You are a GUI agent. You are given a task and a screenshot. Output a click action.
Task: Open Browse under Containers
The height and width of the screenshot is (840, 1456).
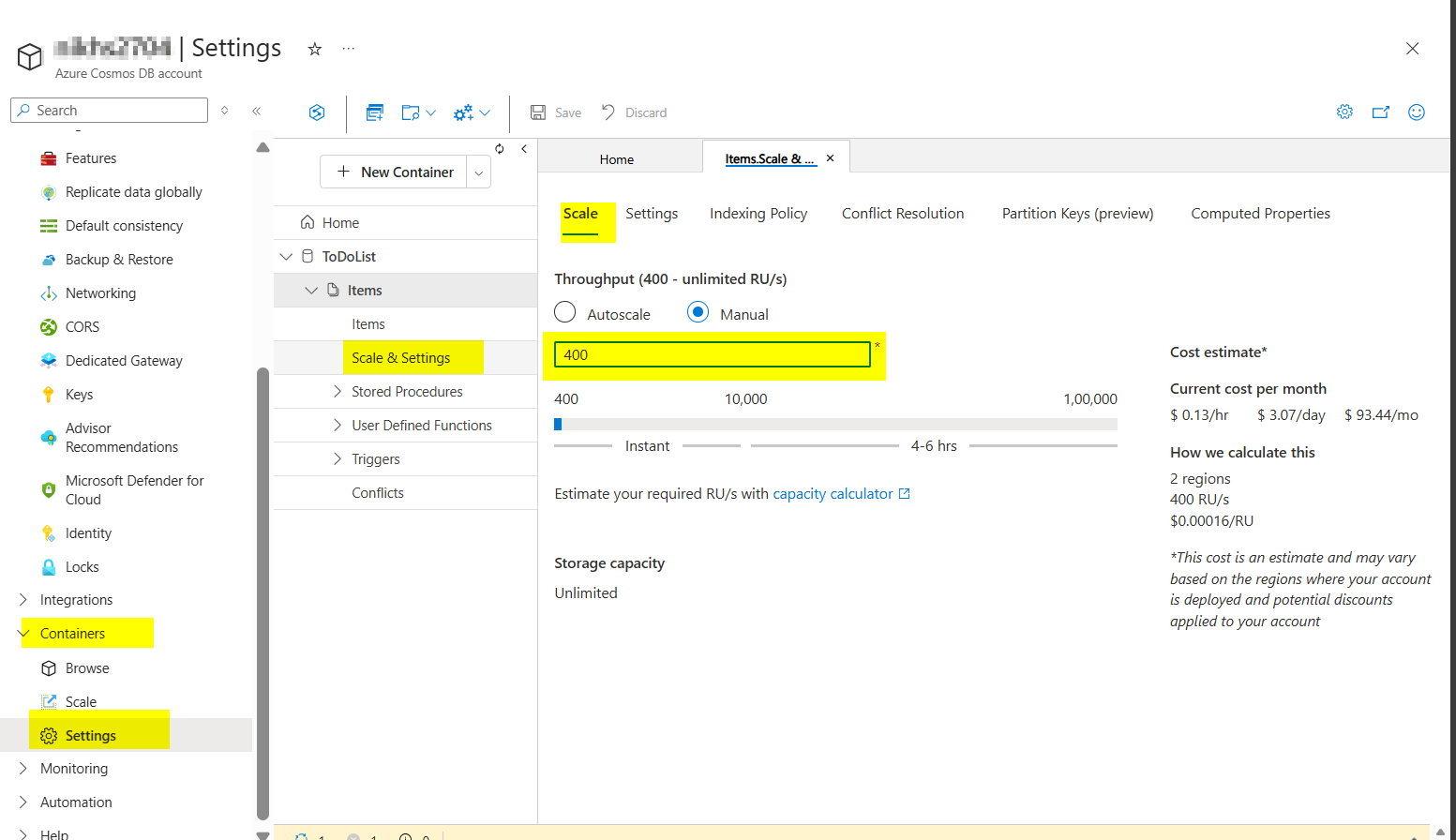[x=87, y=668]
